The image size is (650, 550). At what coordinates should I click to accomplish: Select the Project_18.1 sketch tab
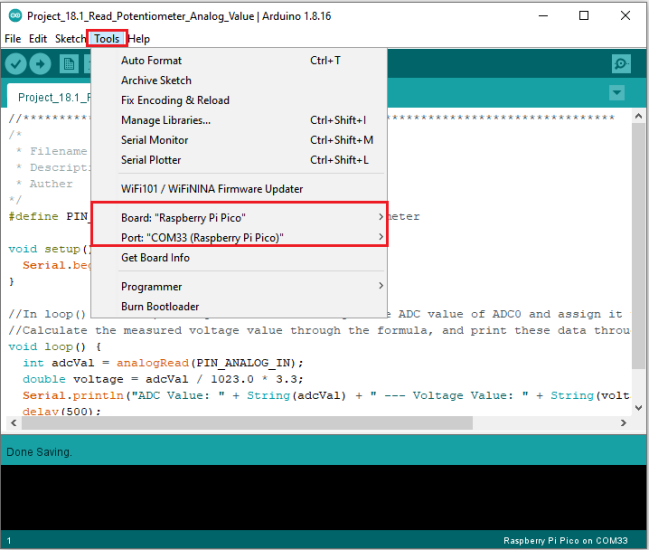(x=49, y=97)
